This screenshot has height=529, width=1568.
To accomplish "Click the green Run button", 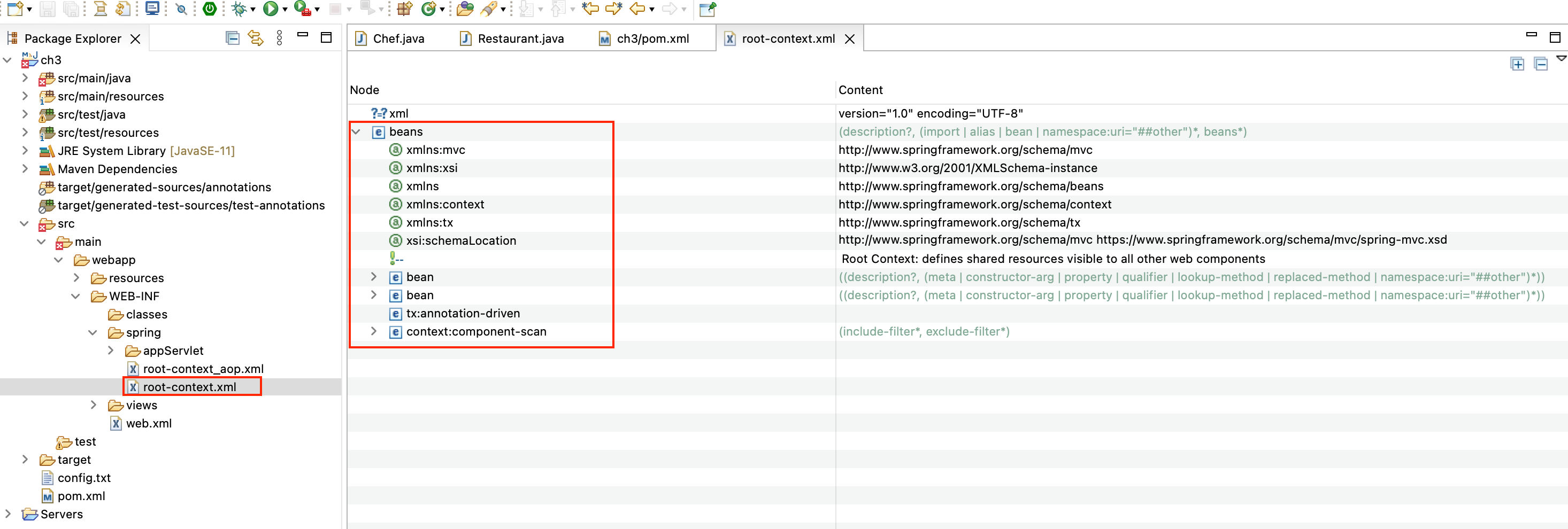I will point(270,9).
